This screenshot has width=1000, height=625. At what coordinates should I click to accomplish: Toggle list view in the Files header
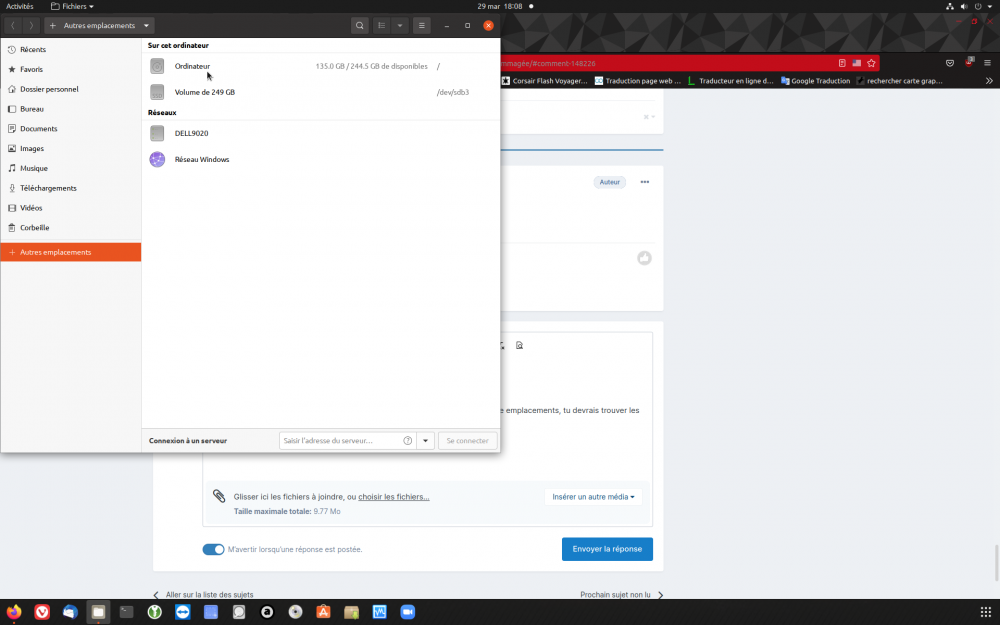pos(381,26)
